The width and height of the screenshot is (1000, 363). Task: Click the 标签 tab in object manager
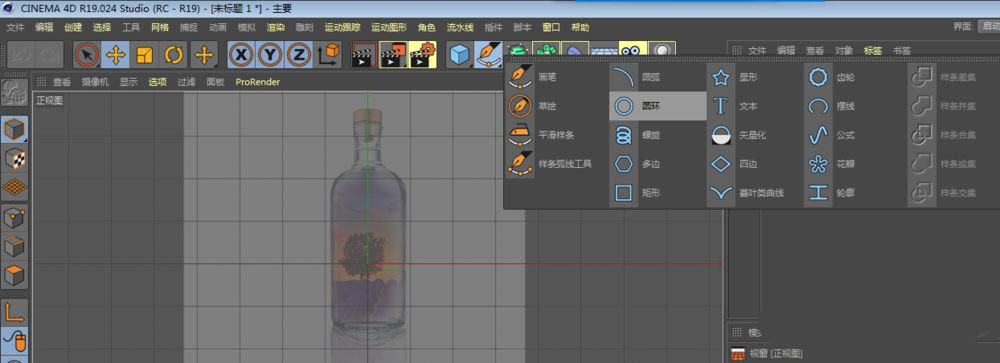click(x=872, y=50)
